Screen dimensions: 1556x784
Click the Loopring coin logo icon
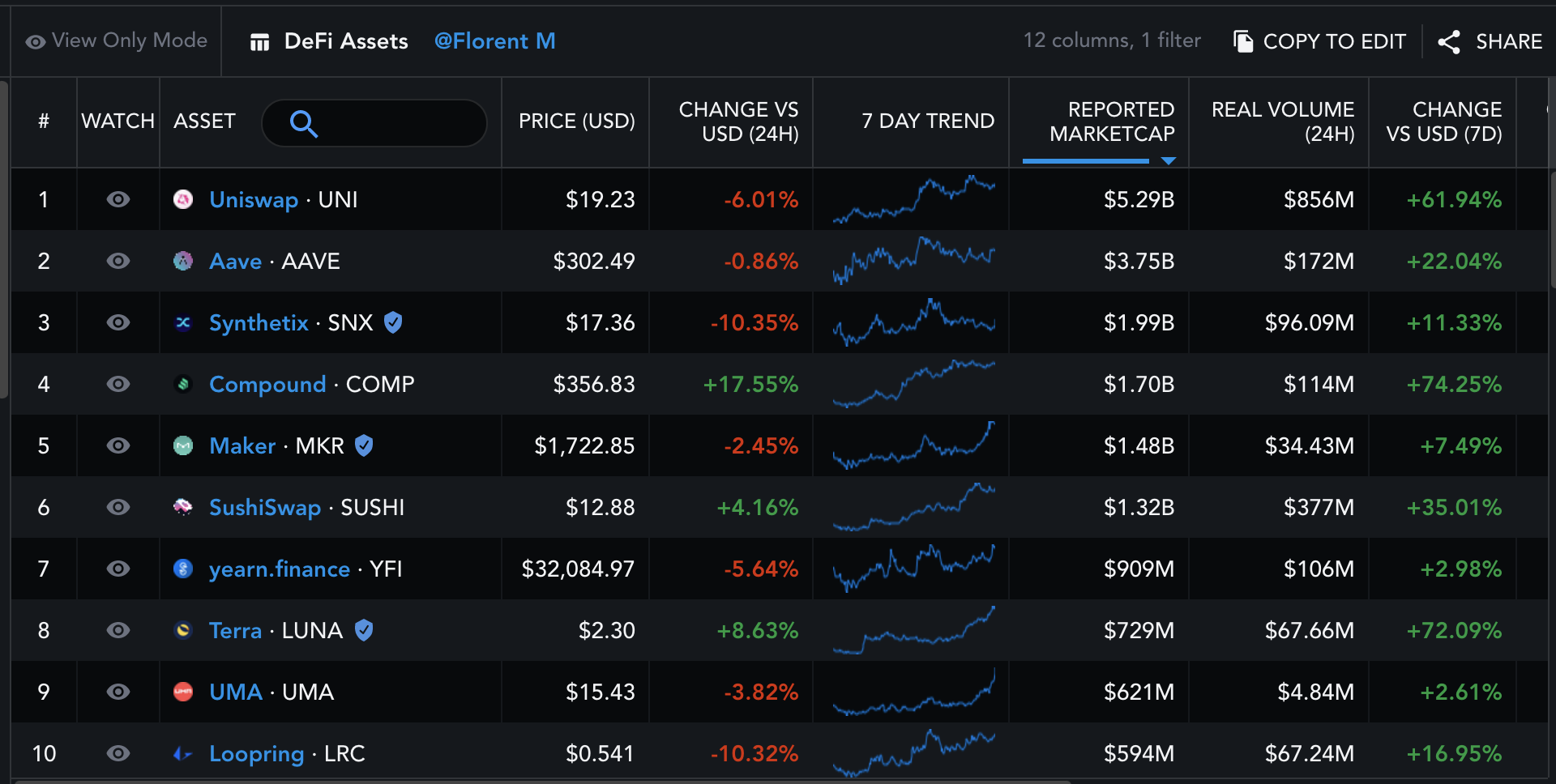click(183, 753)
